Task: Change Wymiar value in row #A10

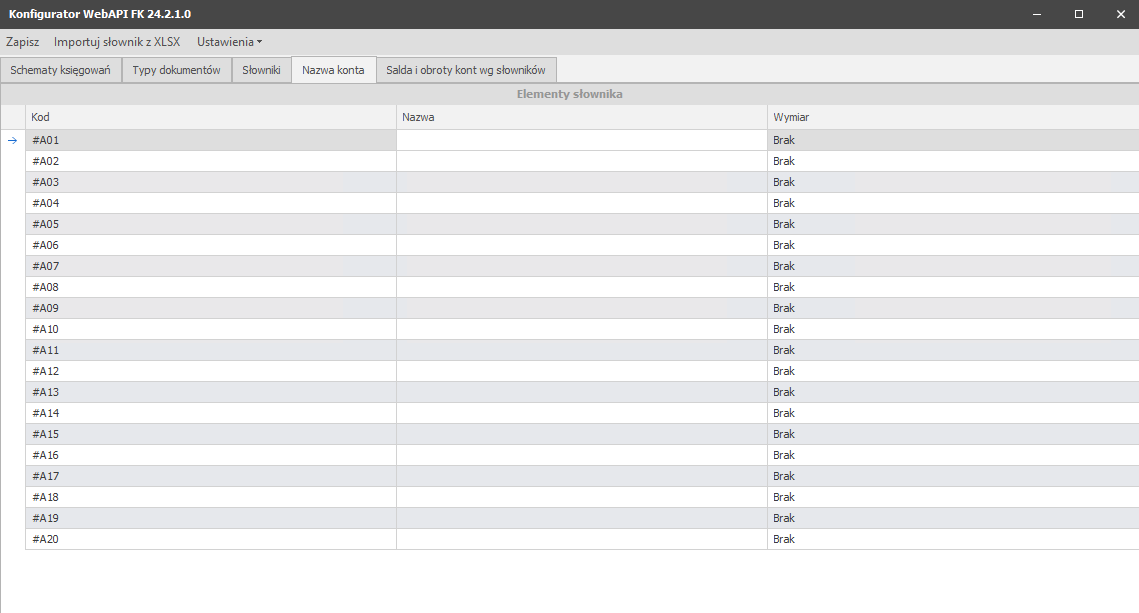Action: [950, 329]
